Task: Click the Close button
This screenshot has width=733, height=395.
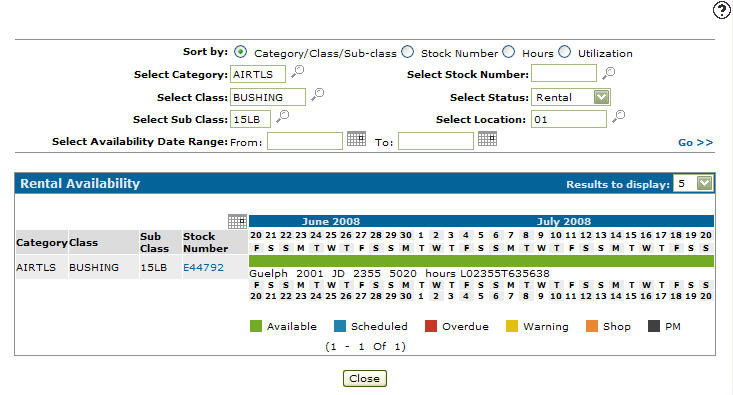Action: pos(365,378)
